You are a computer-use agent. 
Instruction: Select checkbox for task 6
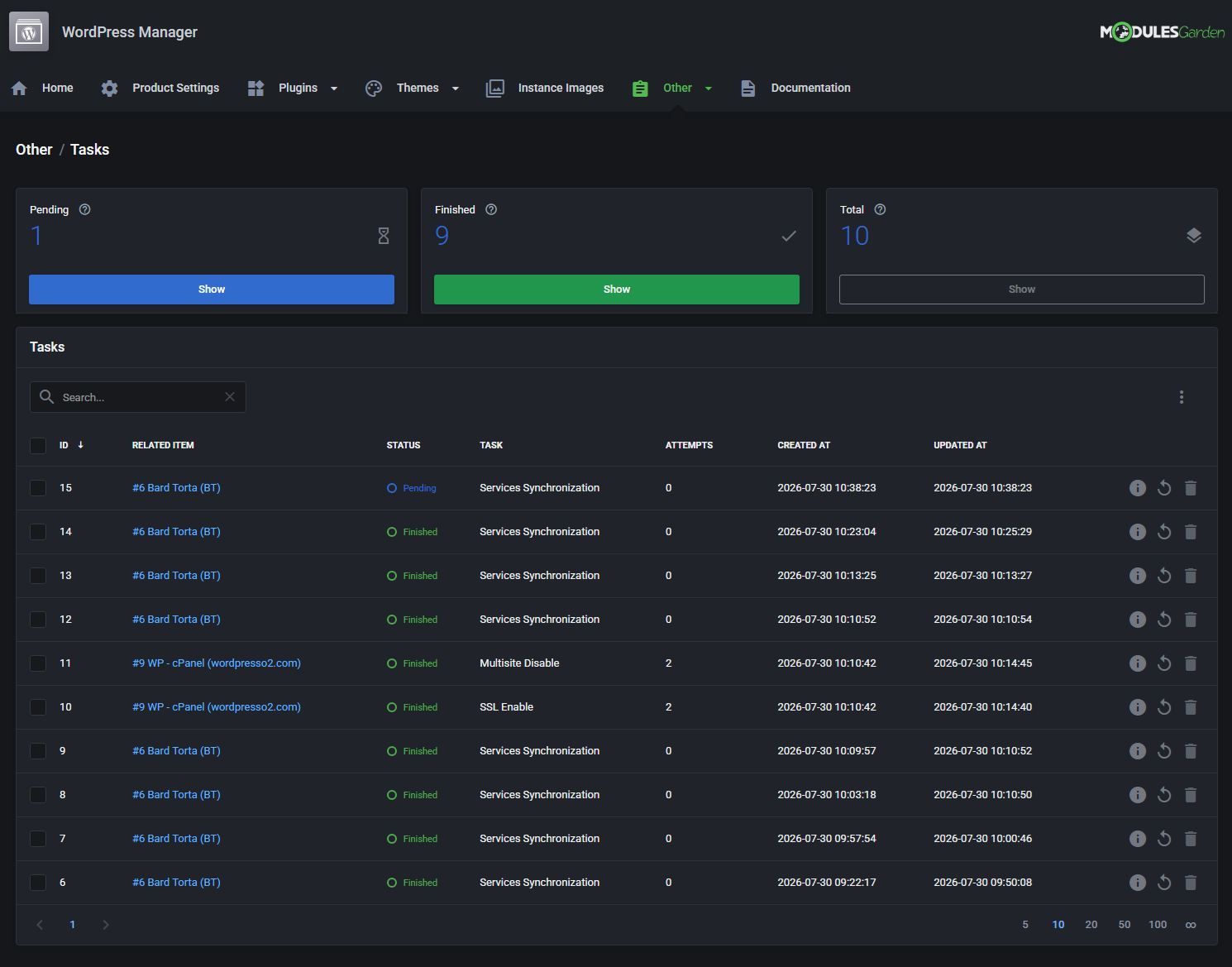38,883
